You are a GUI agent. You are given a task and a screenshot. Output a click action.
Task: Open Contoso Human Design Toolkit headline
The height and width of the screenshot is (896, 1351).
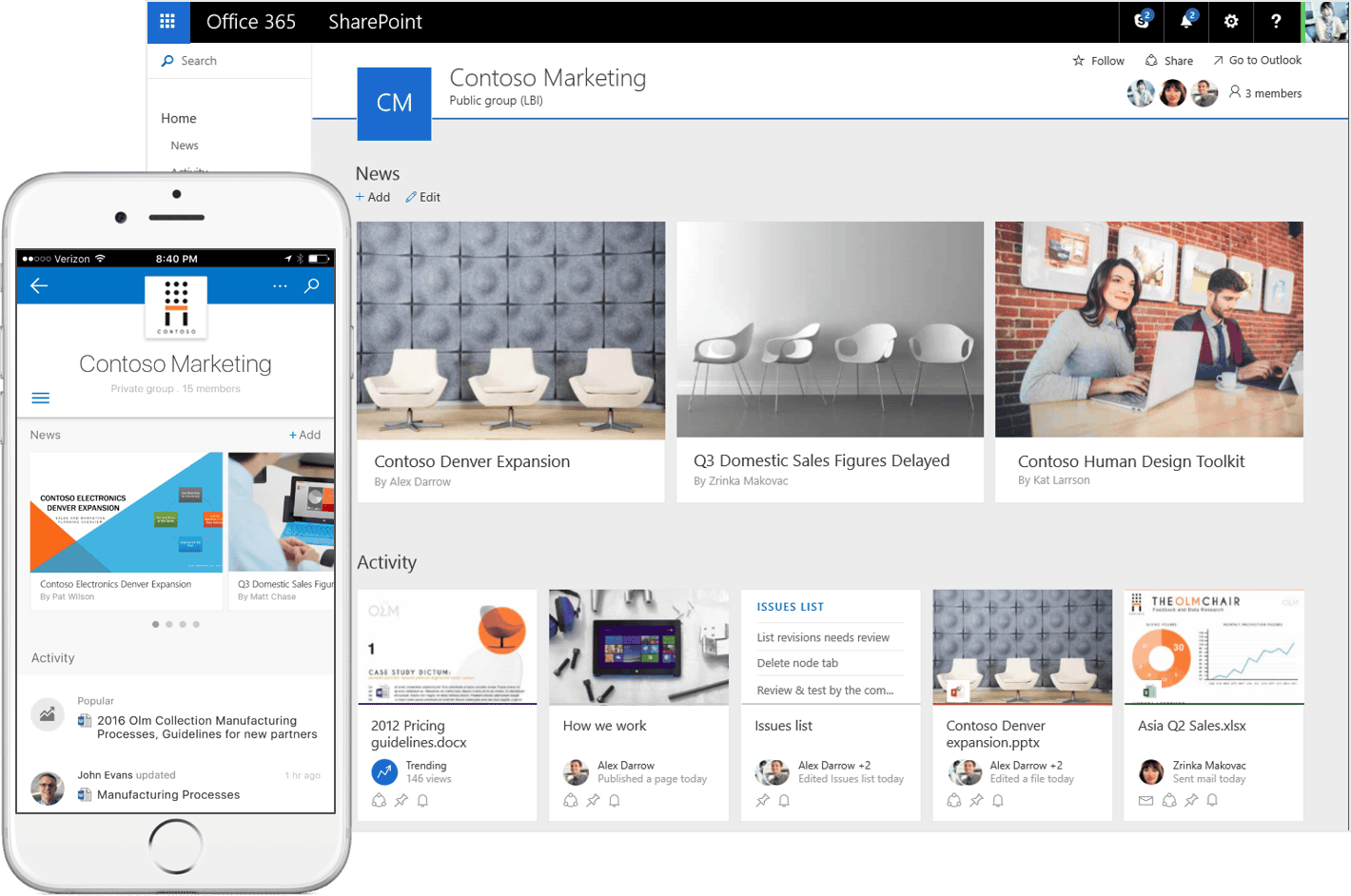(x=1131, y=461)
